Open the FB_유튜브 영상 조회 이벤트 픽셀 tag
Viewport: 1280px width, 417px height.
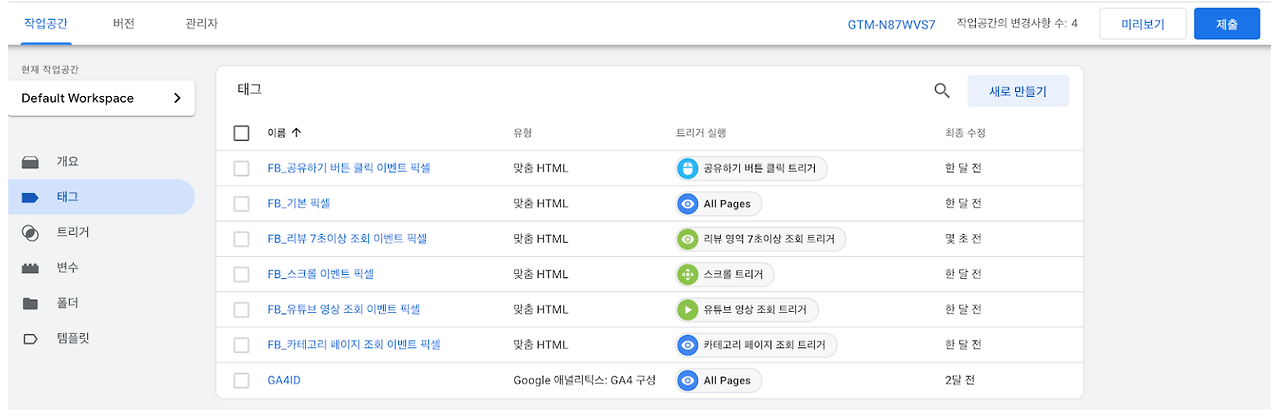343,309
